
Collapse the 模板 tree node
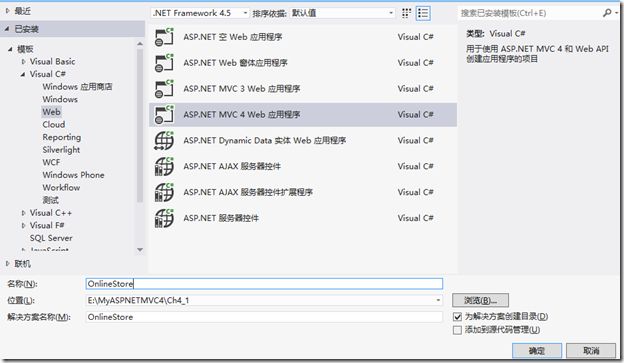click(x=10, y=49)
